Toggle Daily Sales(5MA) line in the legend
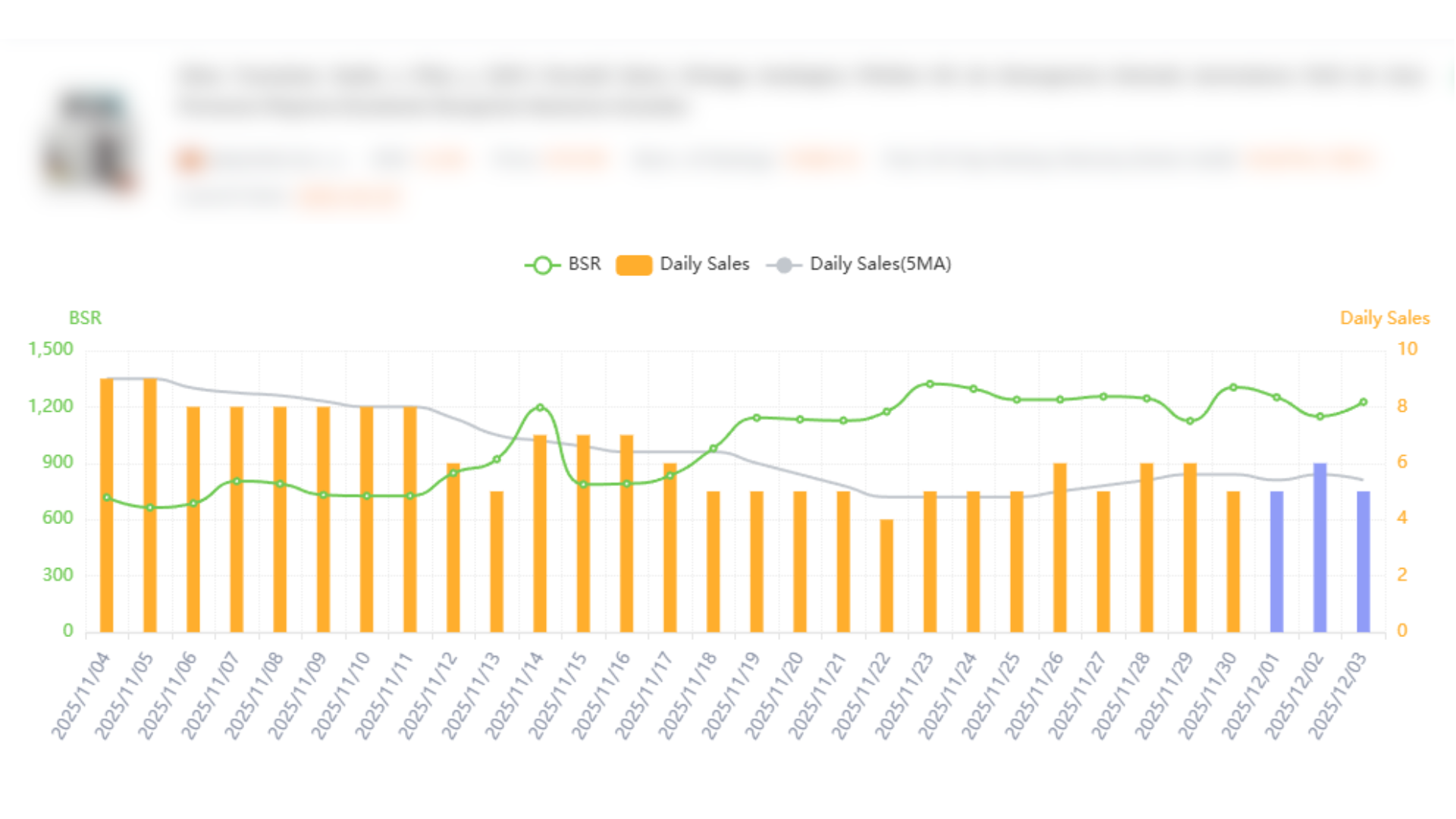The height and width of the screenshot is (819, 1456). pyautogui.click(x=880, y=264)
